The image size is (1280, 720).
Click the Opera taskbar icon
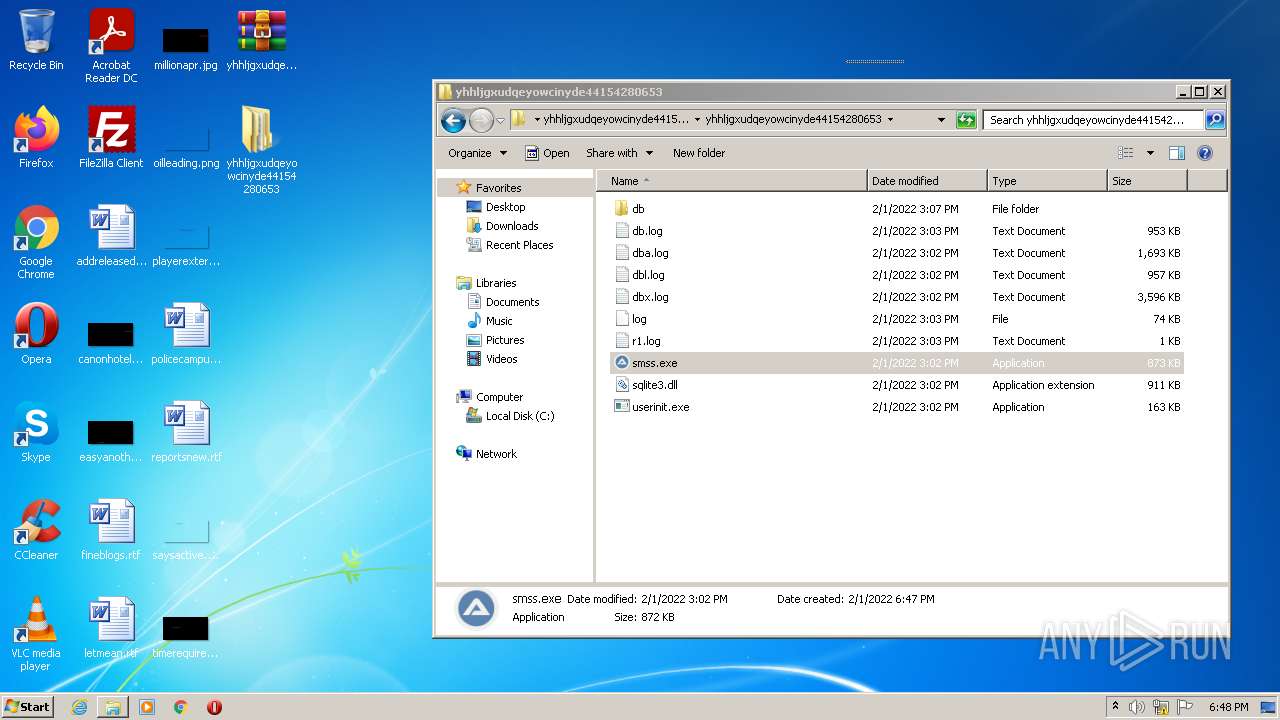click(214, 707)
